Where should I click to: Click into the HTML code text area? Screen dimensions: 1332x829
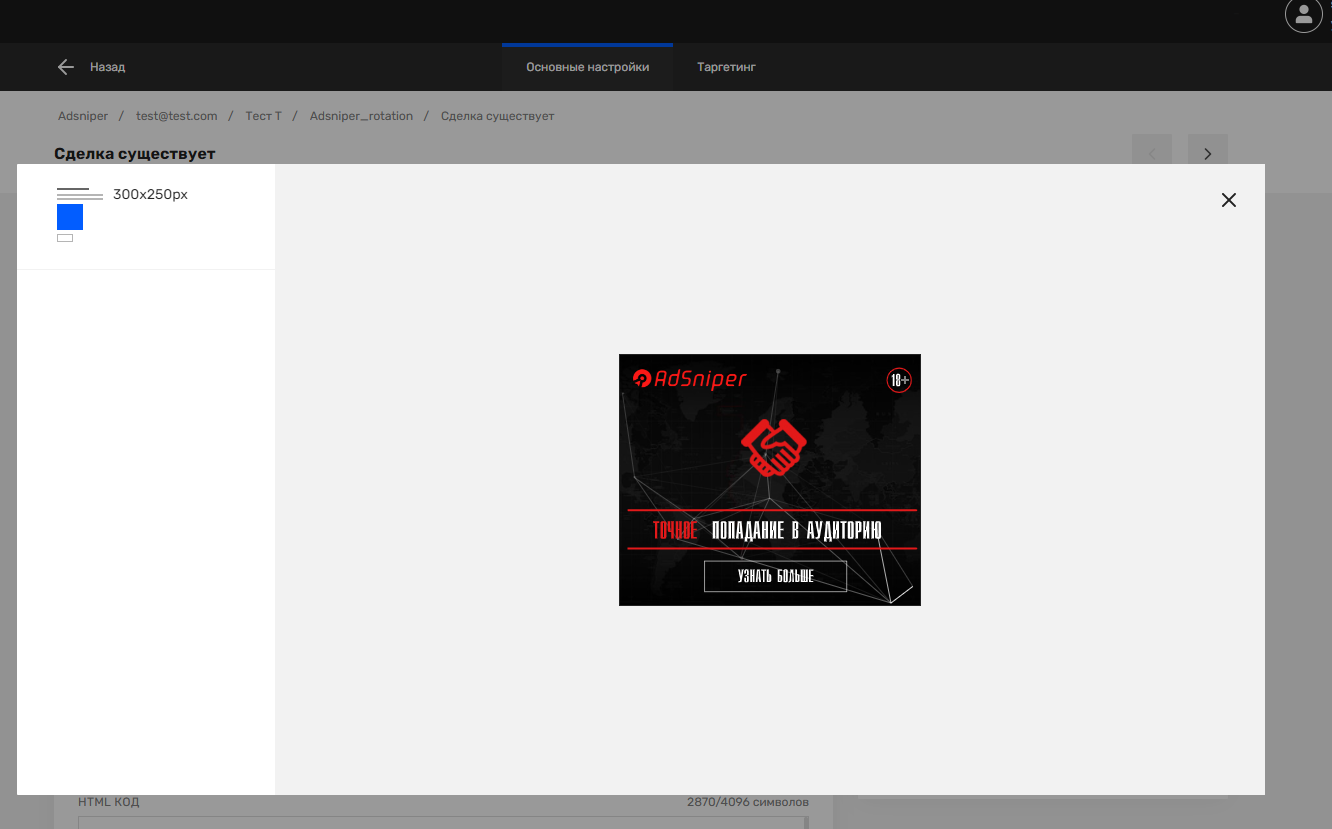point(442,823)
